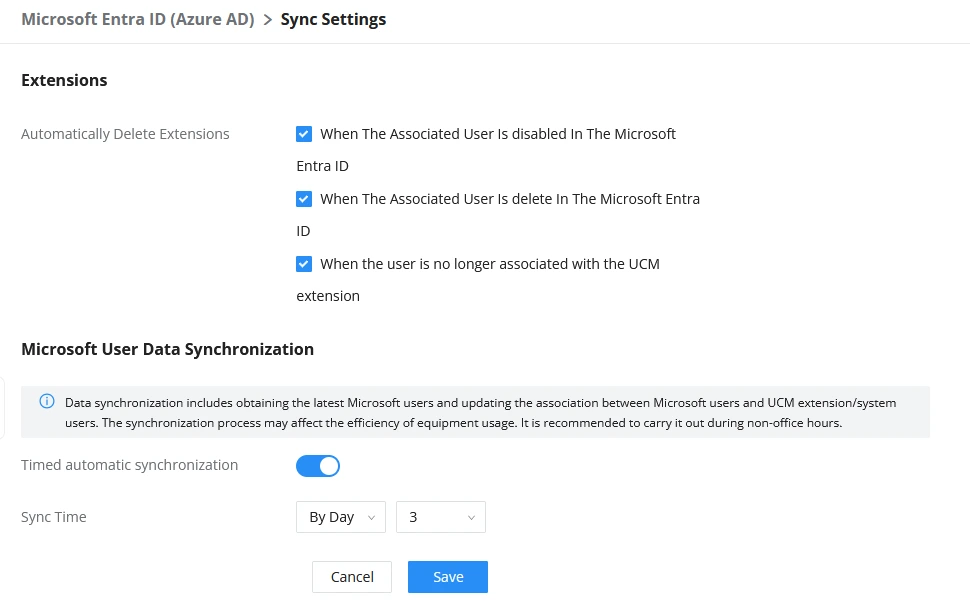This screenshot has height=607, width=970.
Task: Click the Automatically Delete Extensions label
Action: click(x=125, y=134)
